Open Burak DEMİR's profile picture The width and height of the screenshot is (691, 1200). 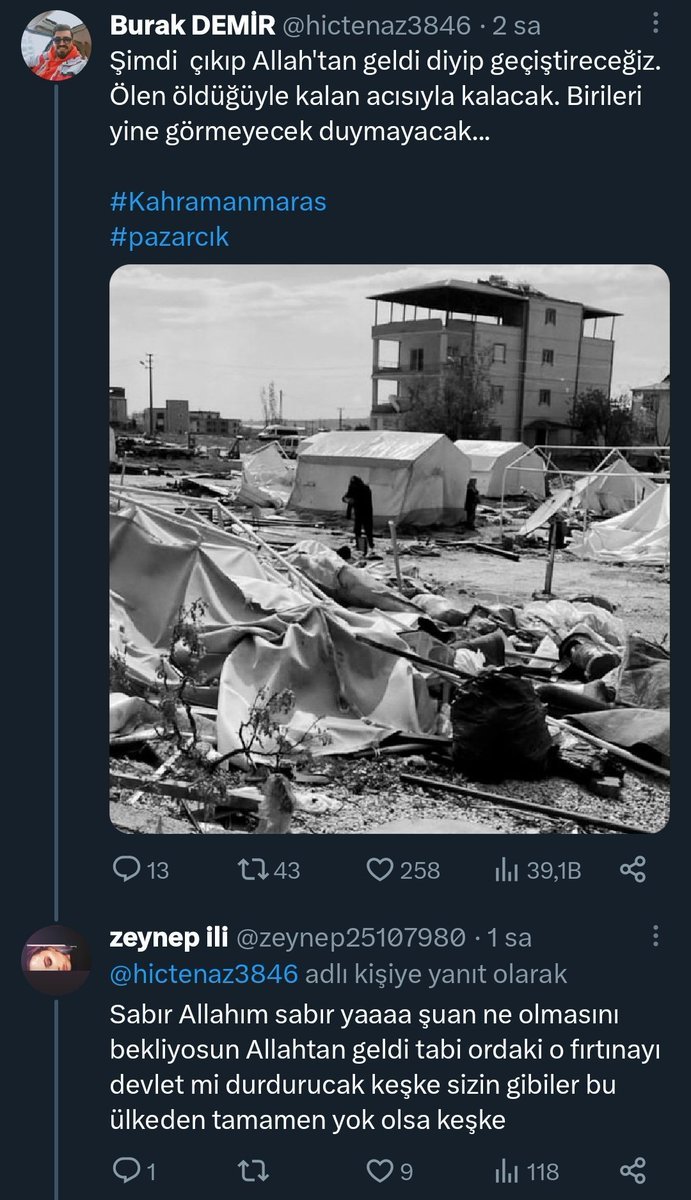tap(56, 46)
